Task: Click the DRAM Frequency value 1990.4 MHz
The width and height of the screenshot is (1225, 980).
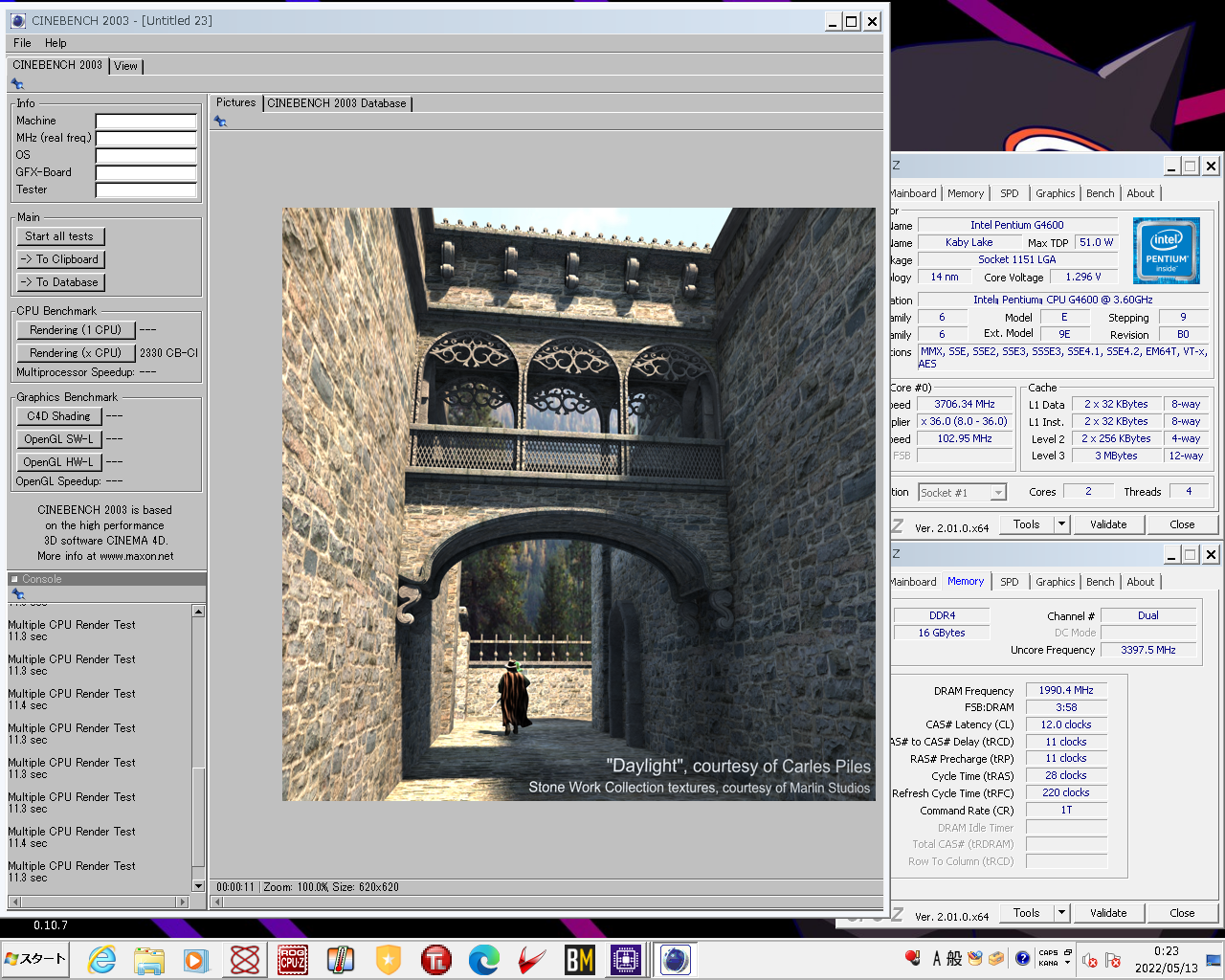Action: coord(1066,690)
